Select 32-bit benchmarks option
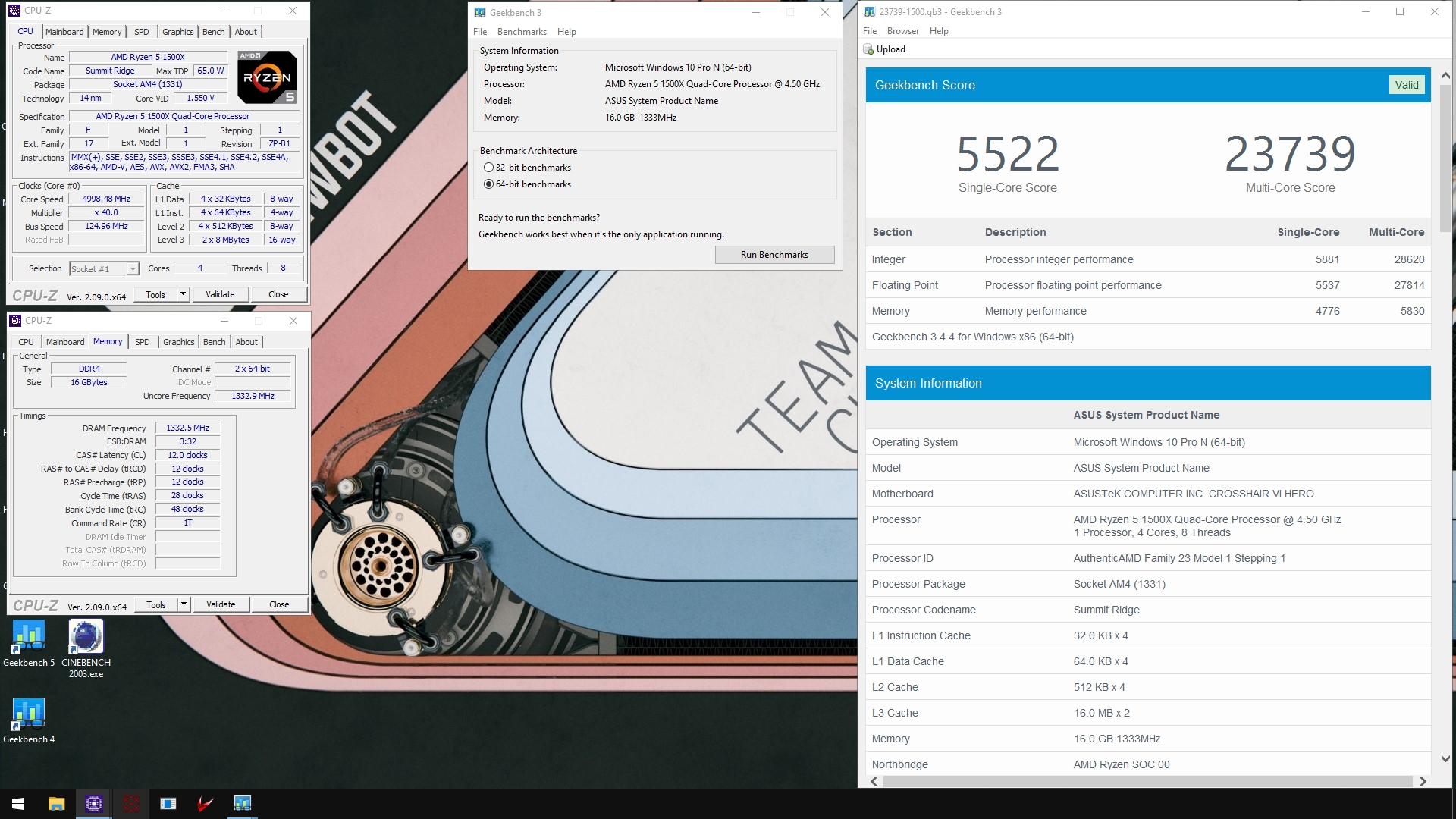 527,168
